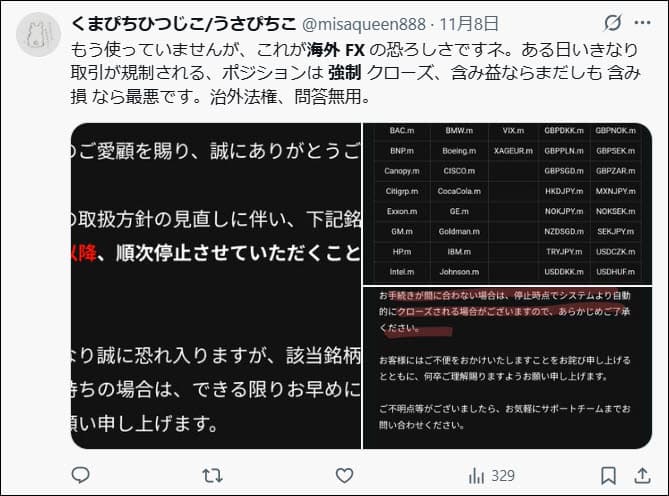Screen dimensions: 669x496
Task: Click the GBPDKK.m cell in table image
Action: click(x=564, y=131)
